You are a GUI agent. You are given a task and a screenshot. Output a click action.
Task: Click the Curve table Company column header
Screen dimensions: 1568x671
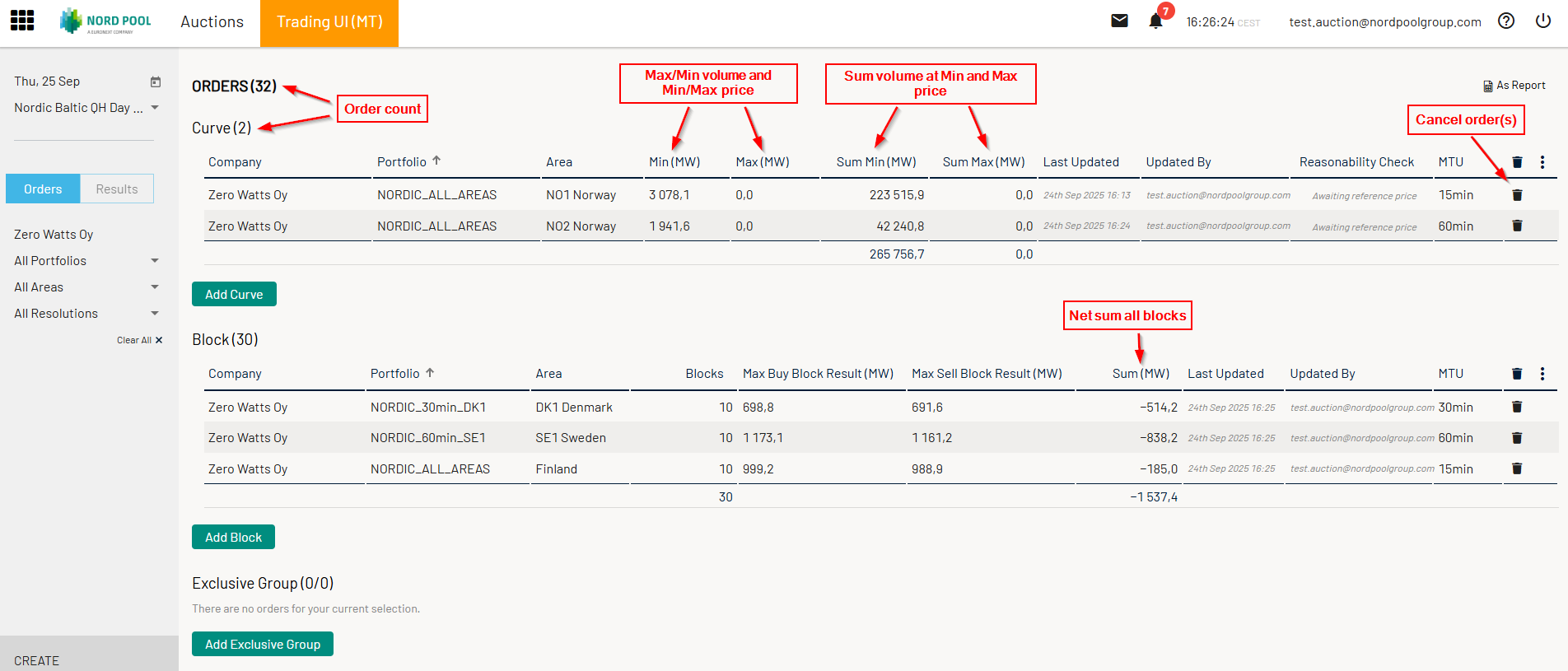235,162
